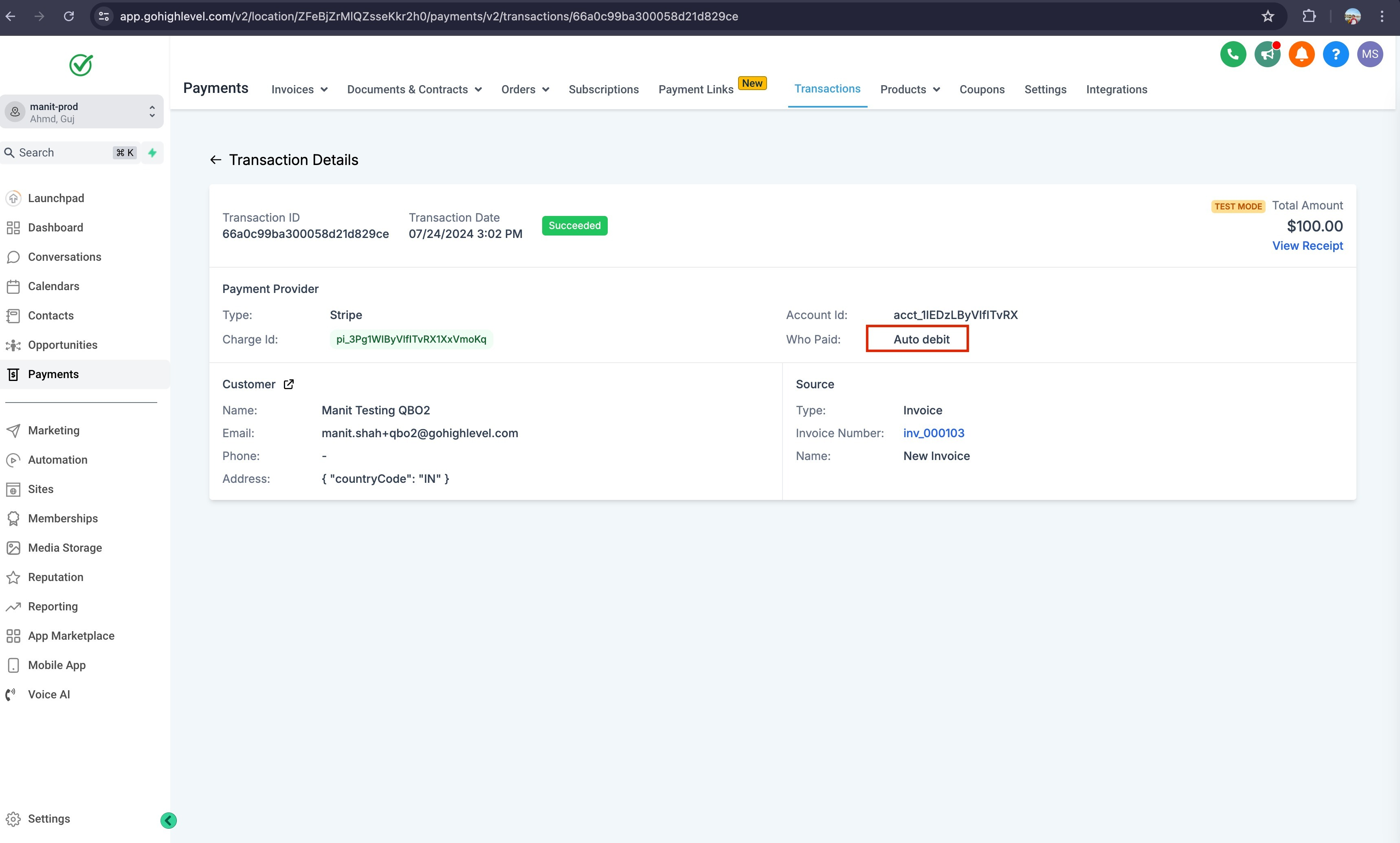The width and height of the screenshot is (1400, 843).
Task: Open the manit-prod account switcher
Action: tap(82, 112)
